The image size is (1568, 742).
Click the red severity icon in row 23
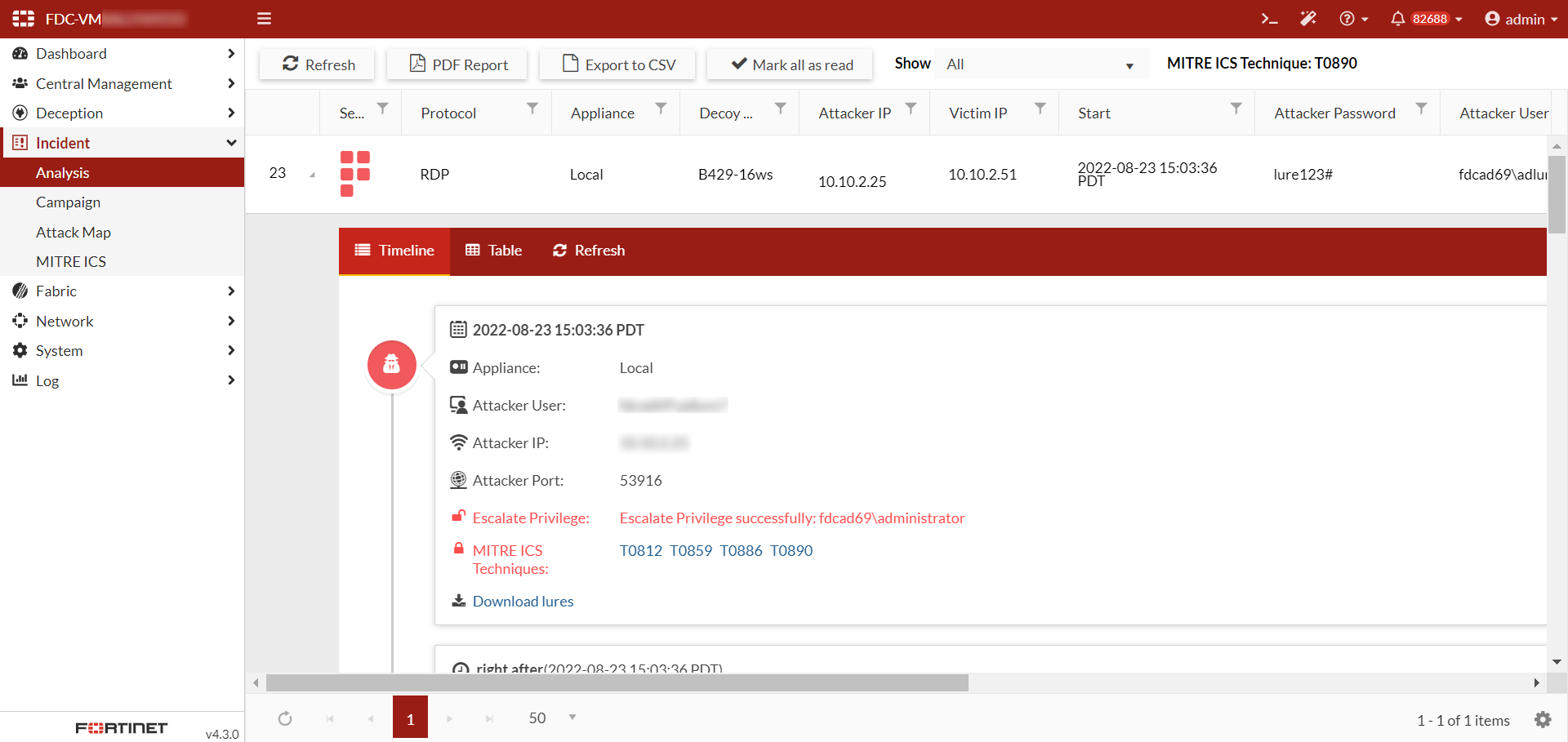click(355, 173)
